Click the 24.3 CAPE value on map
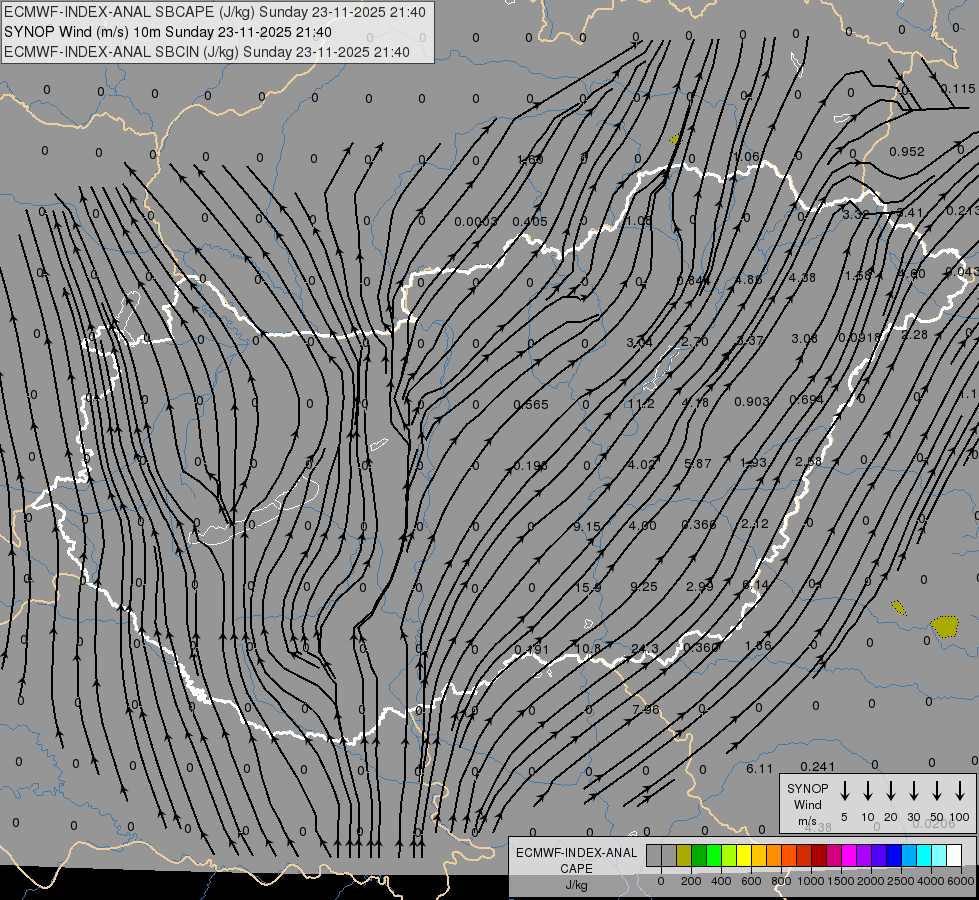The width and height of the screenshot is (979, 900). coord(644,648)
